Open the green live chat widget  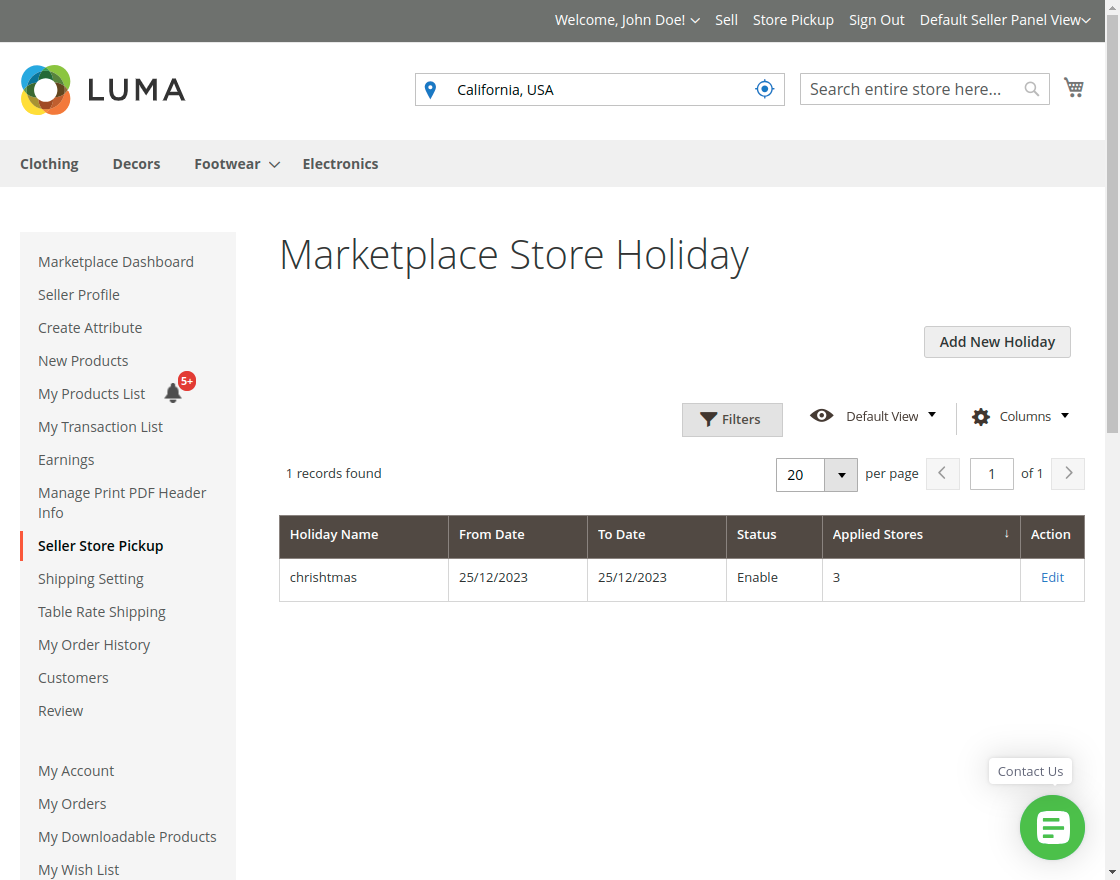1052,828
